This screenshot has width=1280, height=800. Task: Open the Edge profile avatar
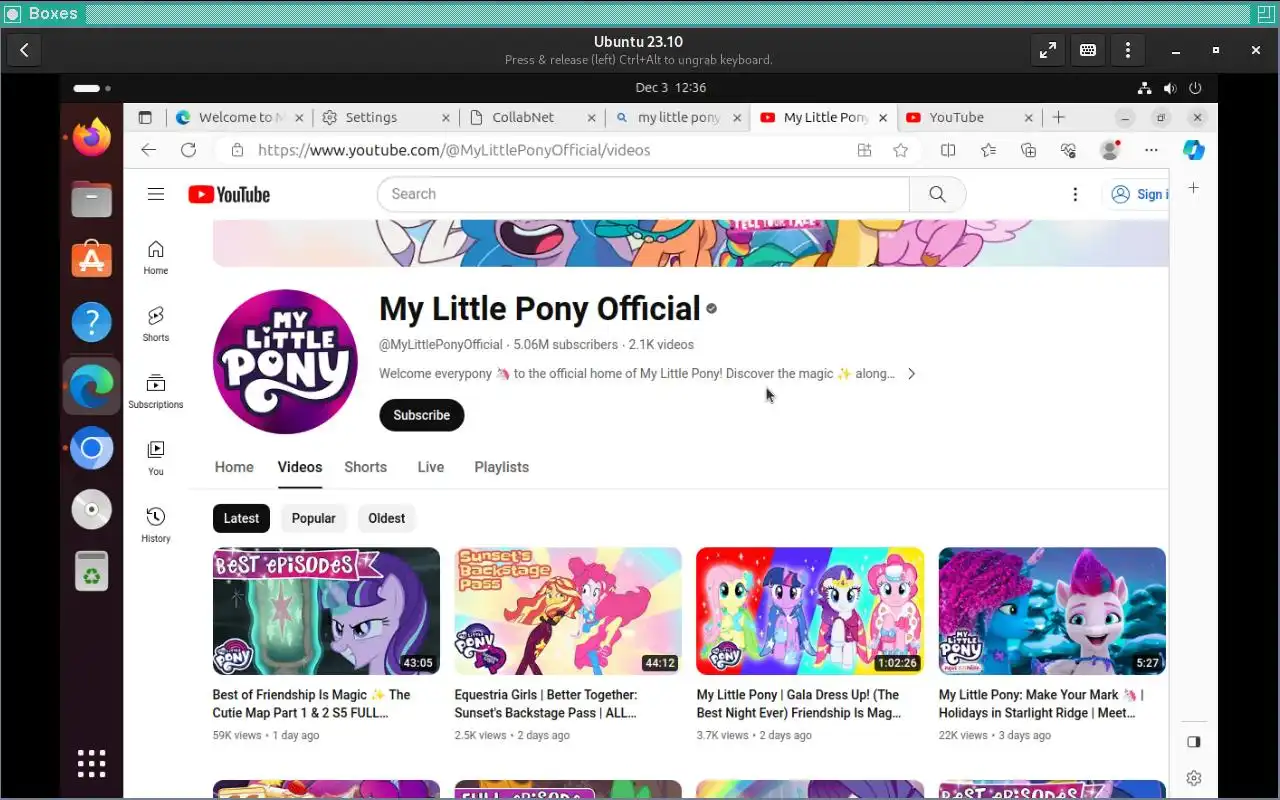pyautogui.click(x=1109, y=150)
